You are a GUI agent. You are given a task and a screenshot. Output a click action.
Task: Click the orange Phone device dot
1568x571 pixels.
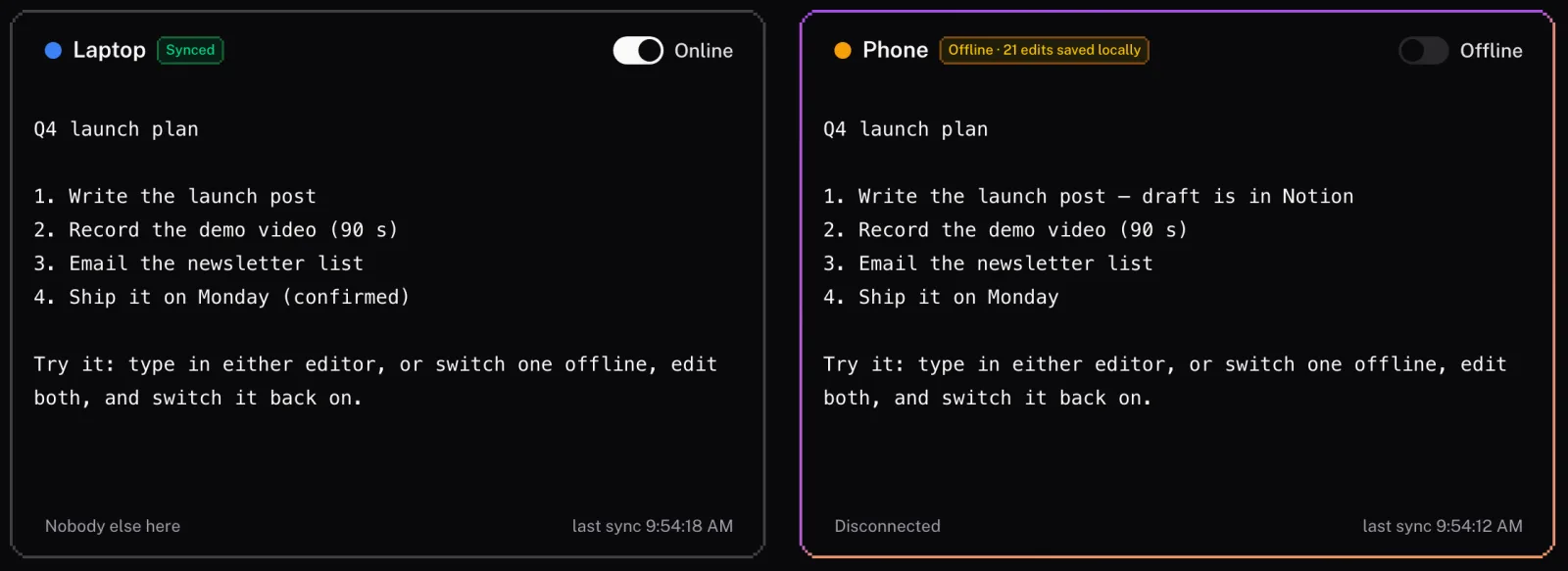842,50
